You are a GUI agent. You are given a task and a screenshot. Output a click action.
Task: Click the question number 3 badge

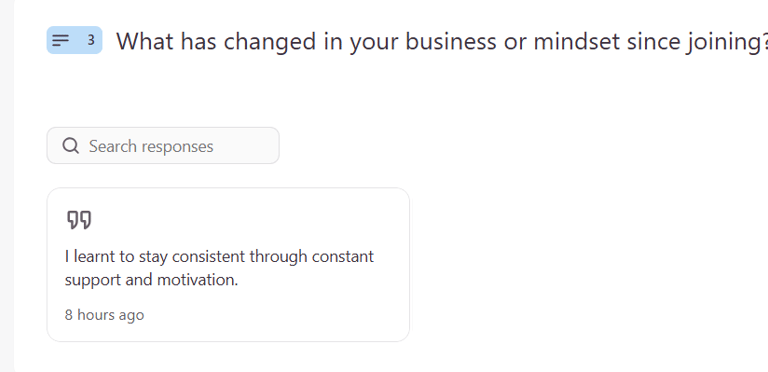(x=91, y=40)
